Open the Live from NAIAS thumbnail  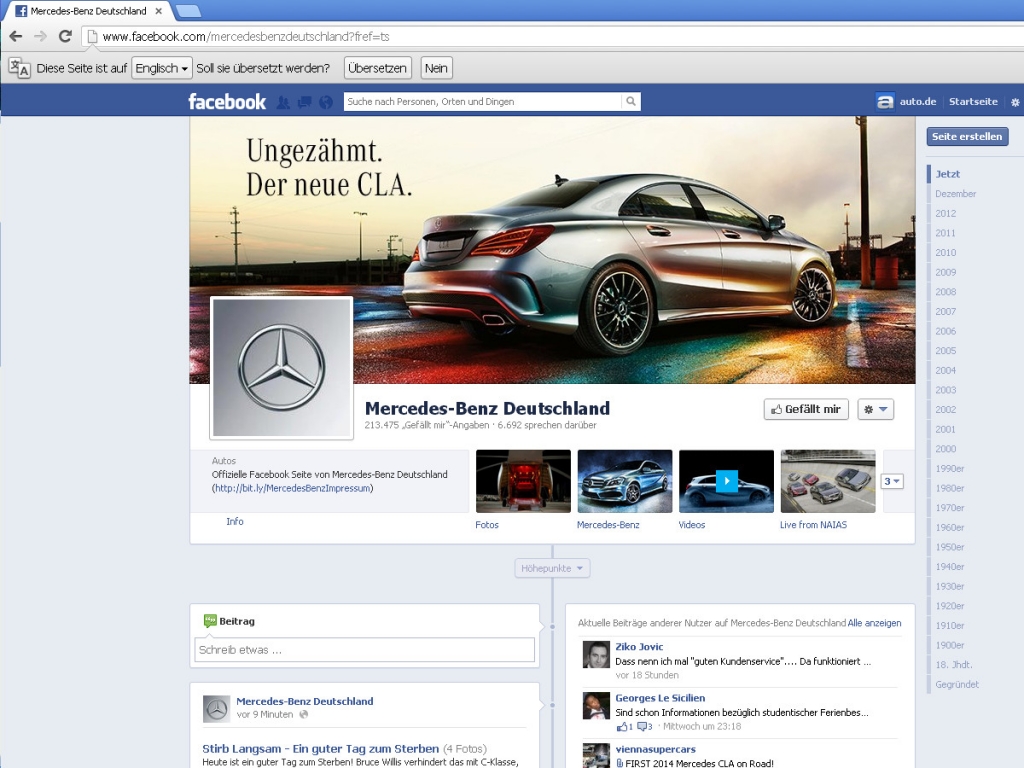(x=828, y=481)
